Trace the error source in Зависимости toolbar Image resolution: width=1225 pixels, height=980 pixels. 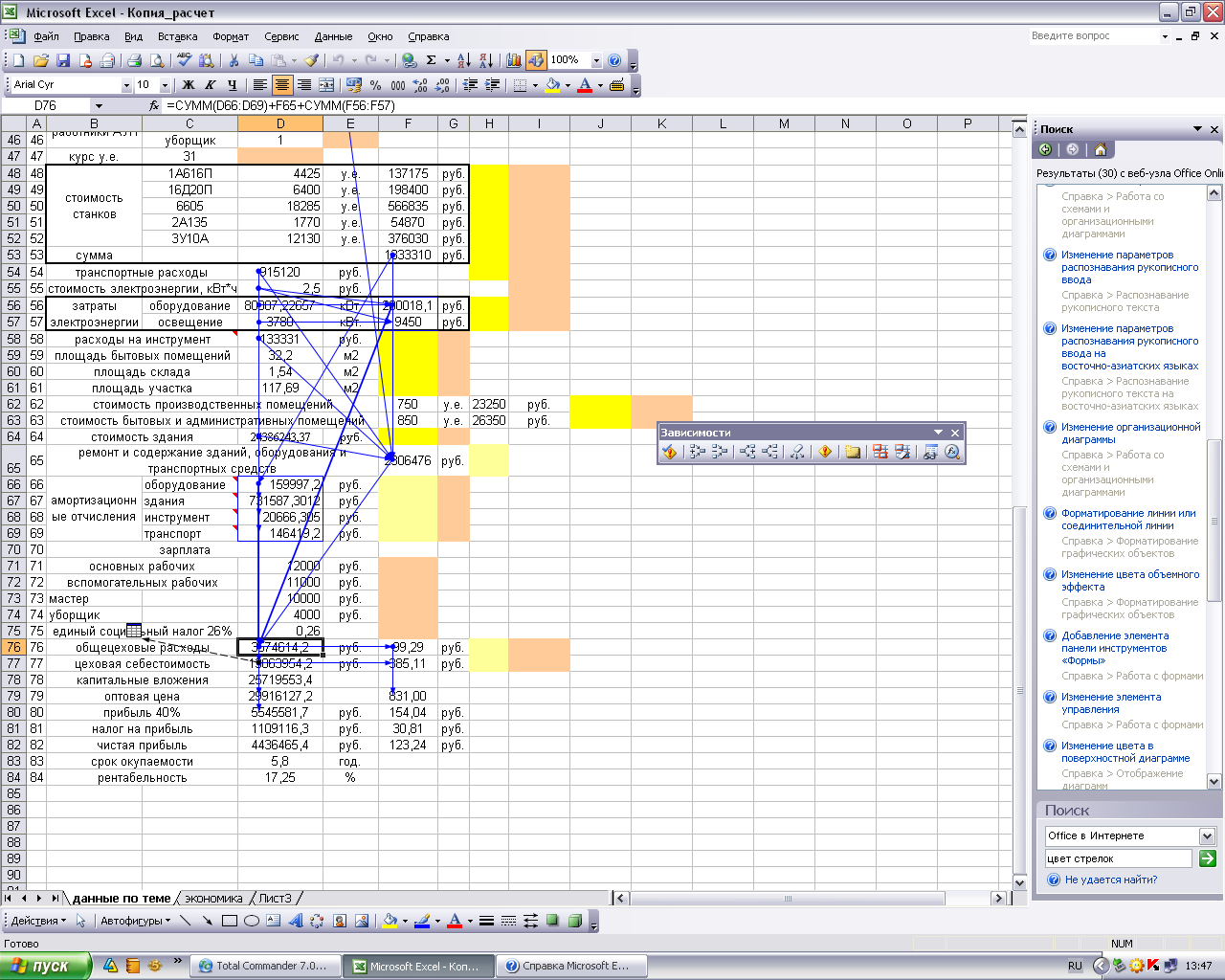(x=825, y=452)
